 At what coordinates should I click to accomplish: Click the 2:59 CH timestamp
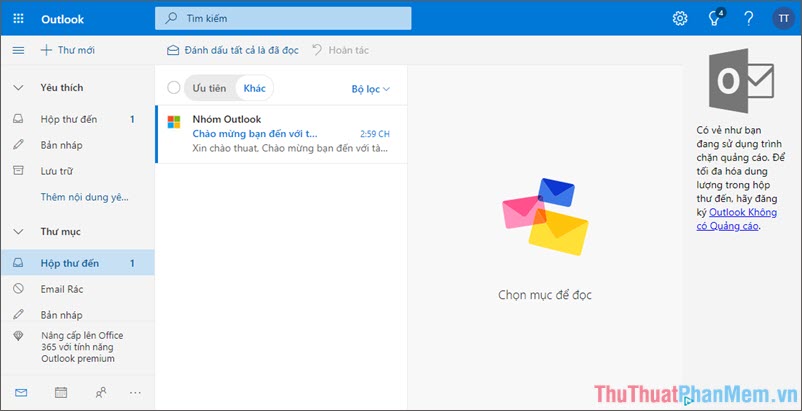[375, 134]
